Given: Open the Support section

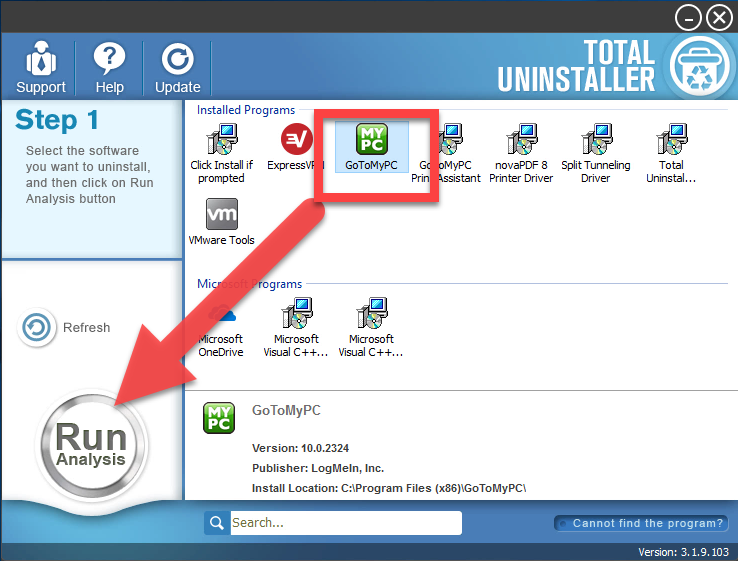Looking at the screenshot, I should pos(41,67).
